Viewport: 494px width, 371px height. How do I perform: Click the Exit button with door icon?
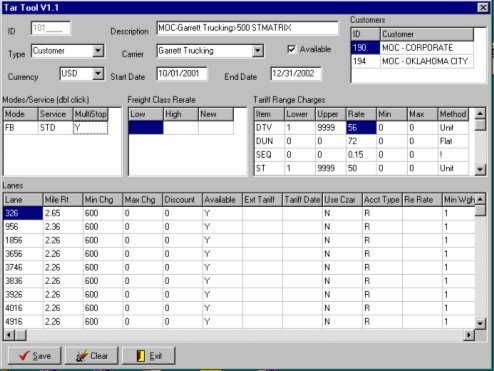(x=149, y=356)
